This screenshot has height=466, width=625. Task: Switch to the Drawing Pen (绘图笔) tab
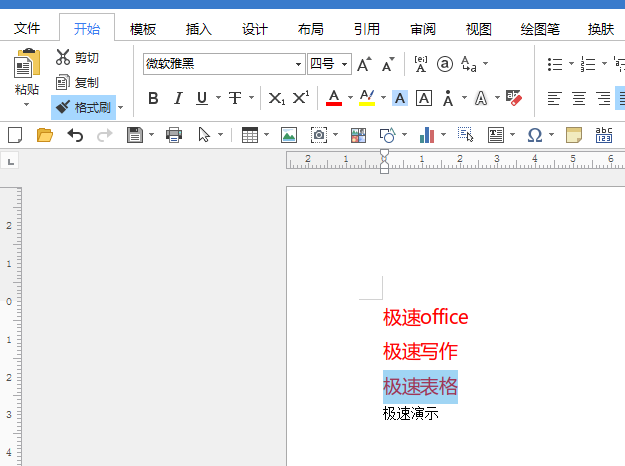click(x=540, y=29)
